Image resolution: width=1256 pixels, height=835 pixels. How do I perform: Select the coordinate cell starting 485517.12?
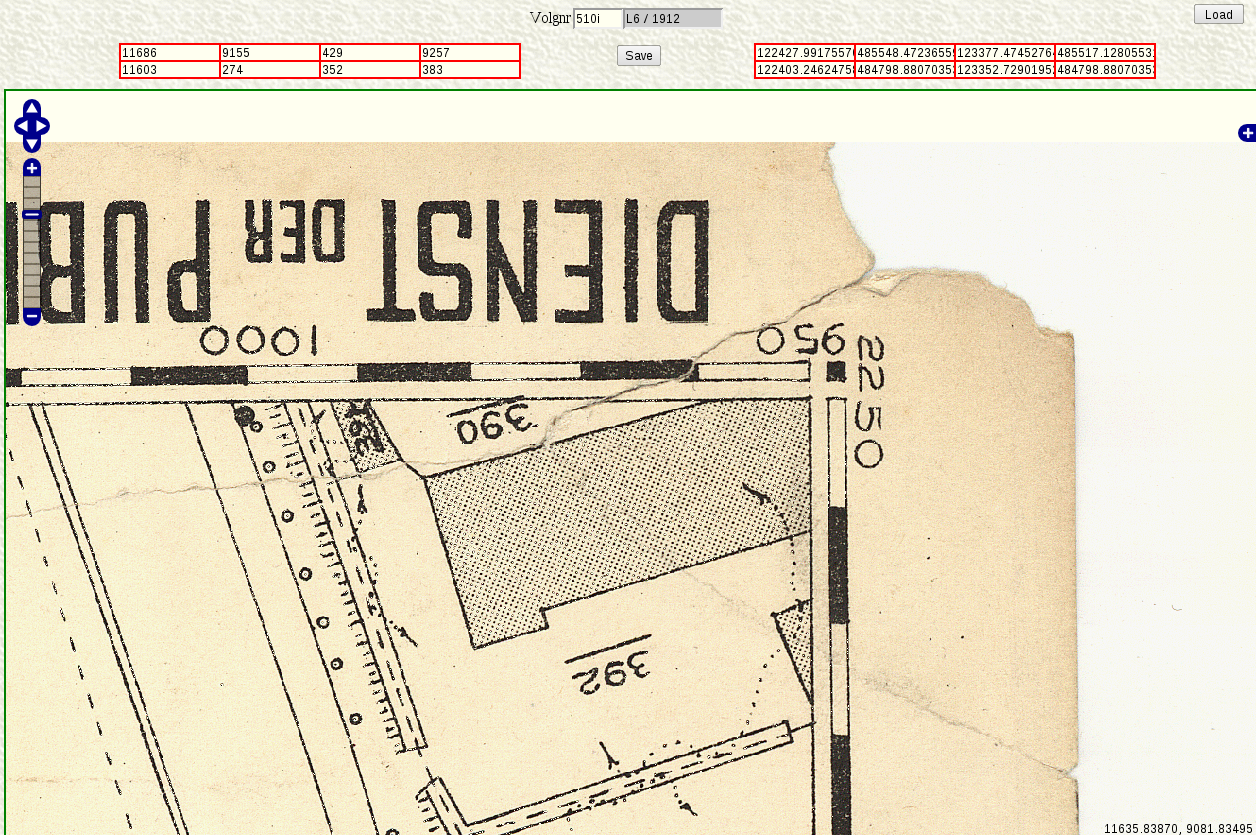click(1105, 53)
